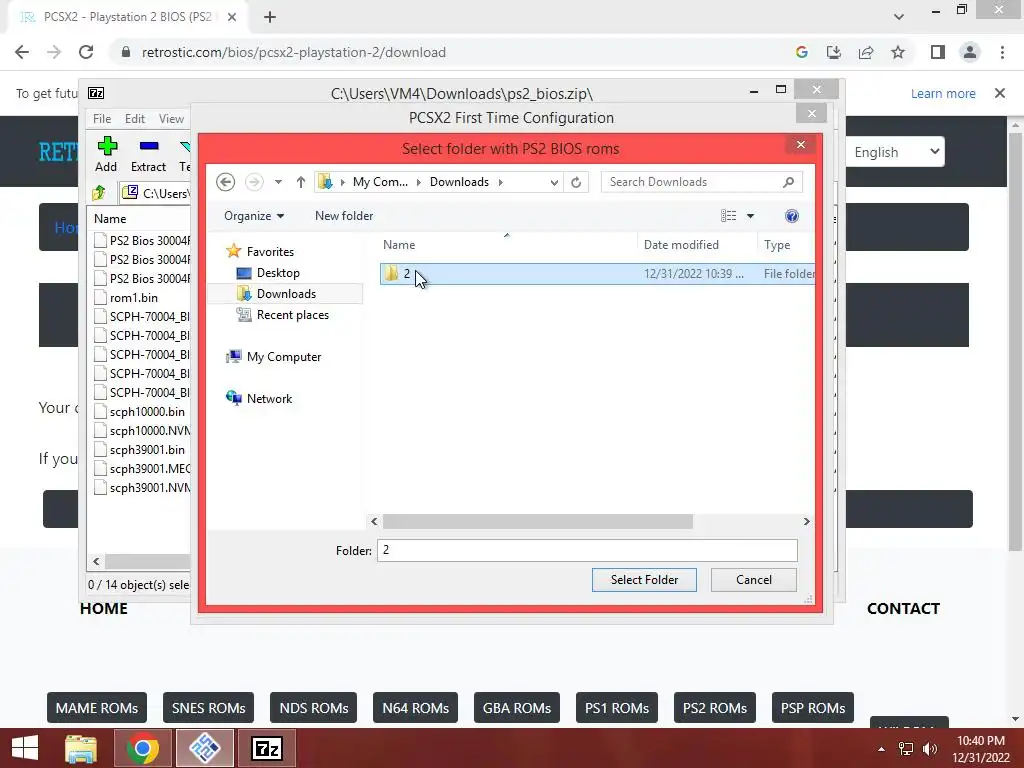Open 7-Zip View menu
This screenshot has height=768, width=1024.
(x=171, y=119)
